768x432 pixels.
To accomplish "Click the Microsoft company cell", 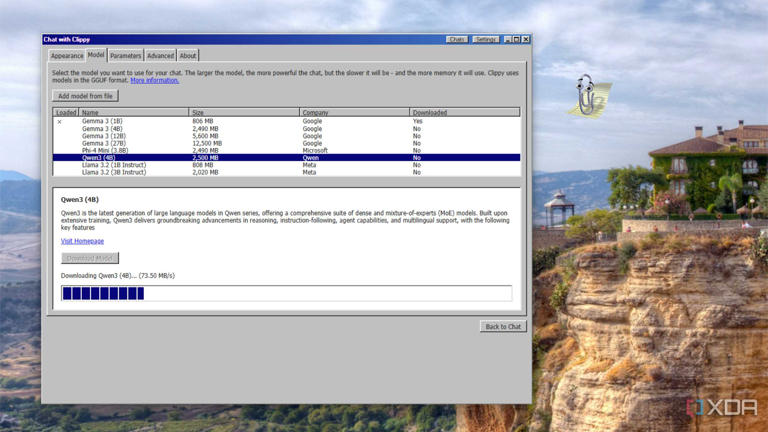I will tap(315, 150).
